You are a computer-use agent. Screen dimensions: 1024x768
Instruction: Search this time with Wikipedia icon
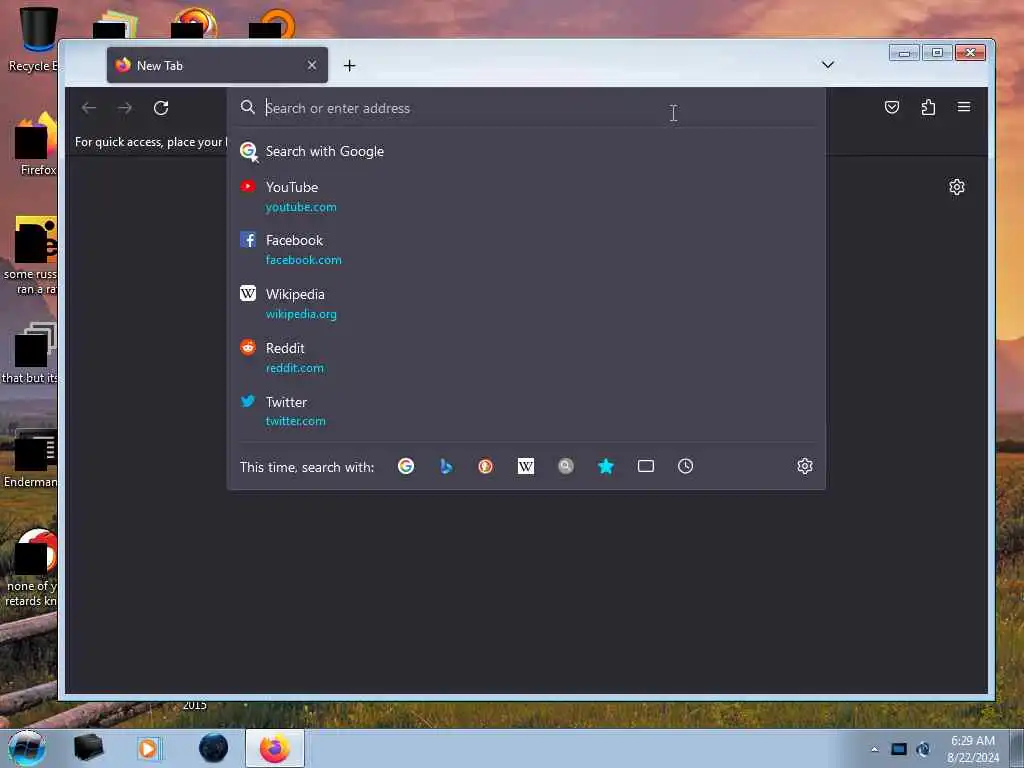(x=526, y=466)
